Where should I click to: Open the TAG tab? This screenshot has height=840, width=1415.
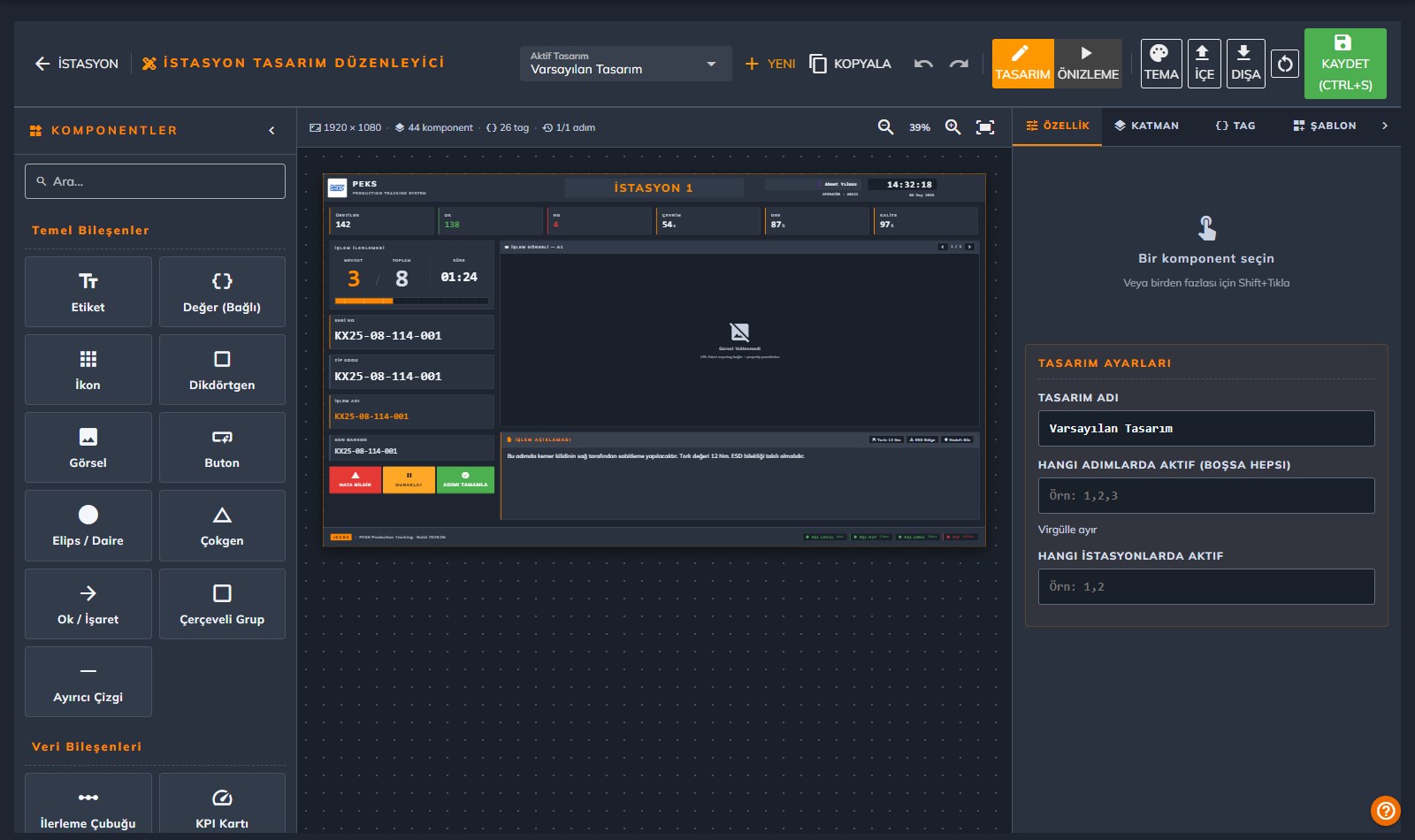(x=1235, y=126)
